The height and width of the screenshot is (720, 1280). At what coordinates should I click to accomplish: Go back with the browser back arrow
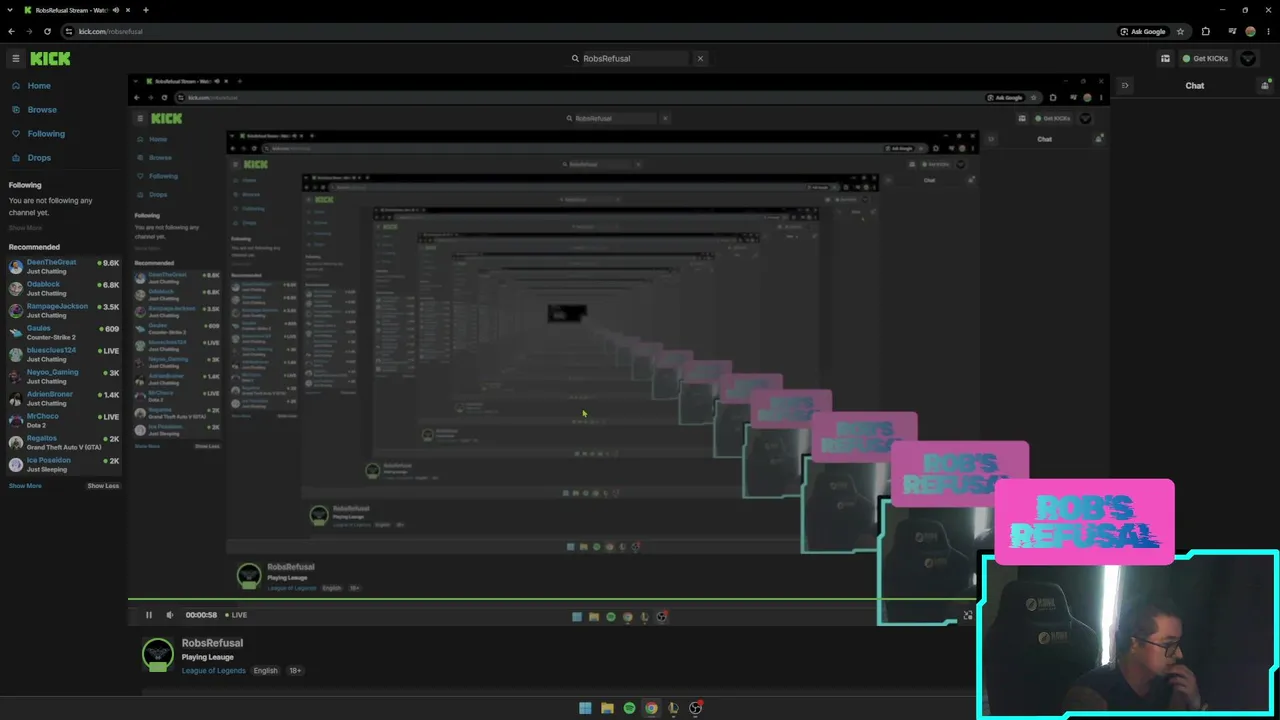coord(11,31)
